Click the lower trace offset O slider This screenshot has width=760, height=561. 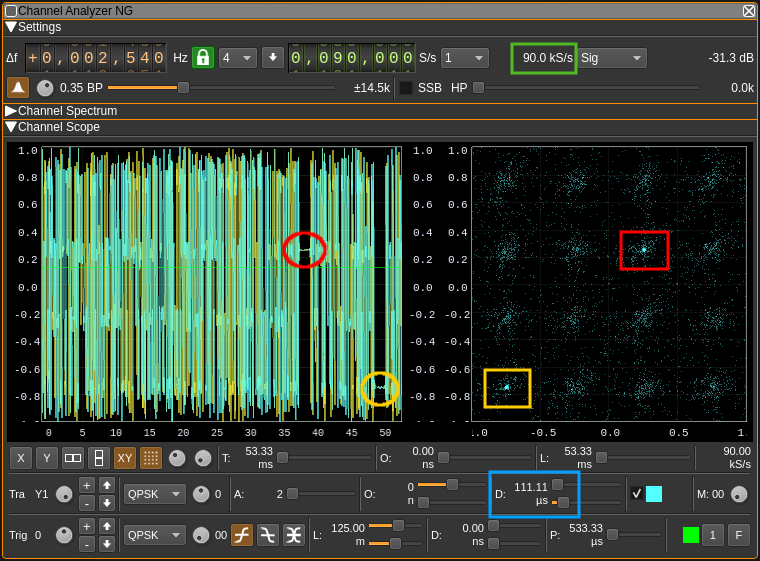(423, 503)
